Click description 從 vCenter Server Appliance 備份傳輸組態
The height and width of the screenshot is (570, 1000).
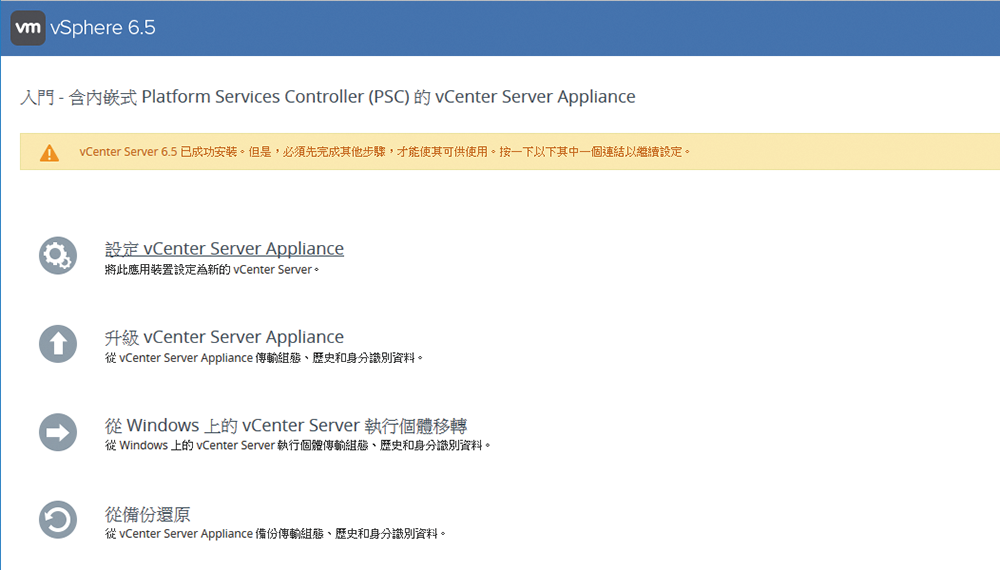click(x=276, y=534)
